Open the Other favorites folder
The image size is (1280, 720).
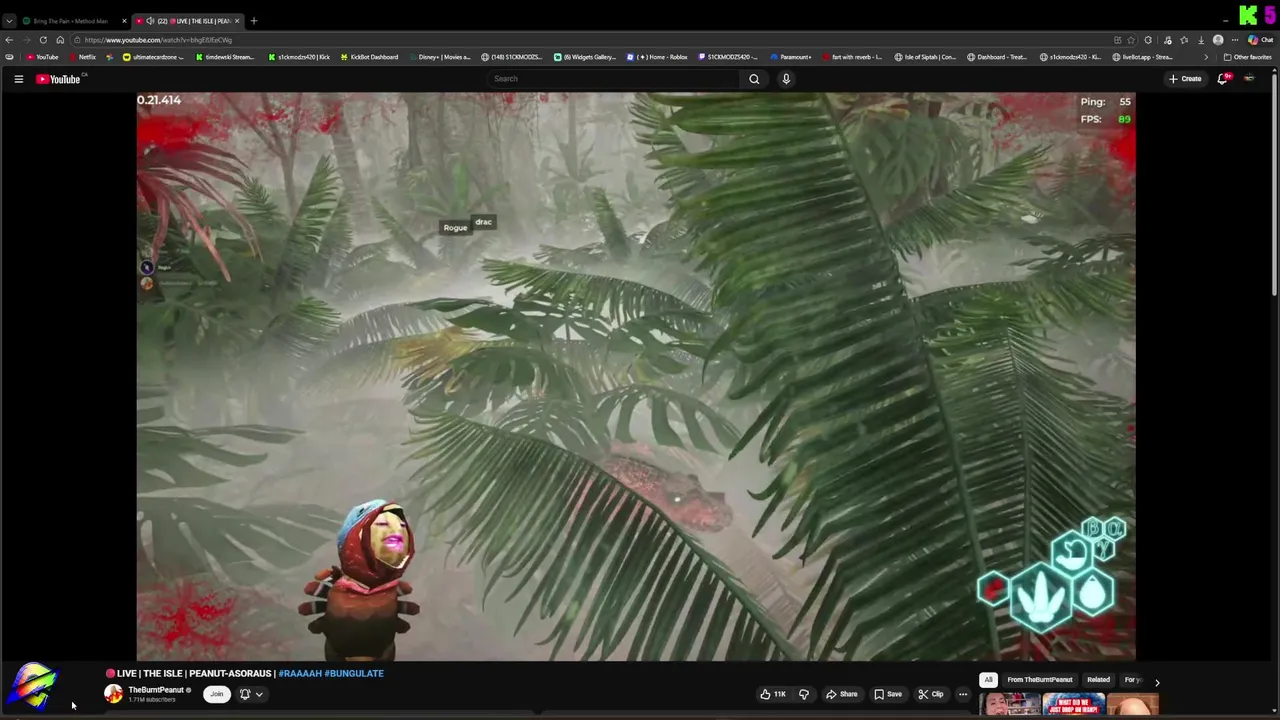[x=1248, y=57]
